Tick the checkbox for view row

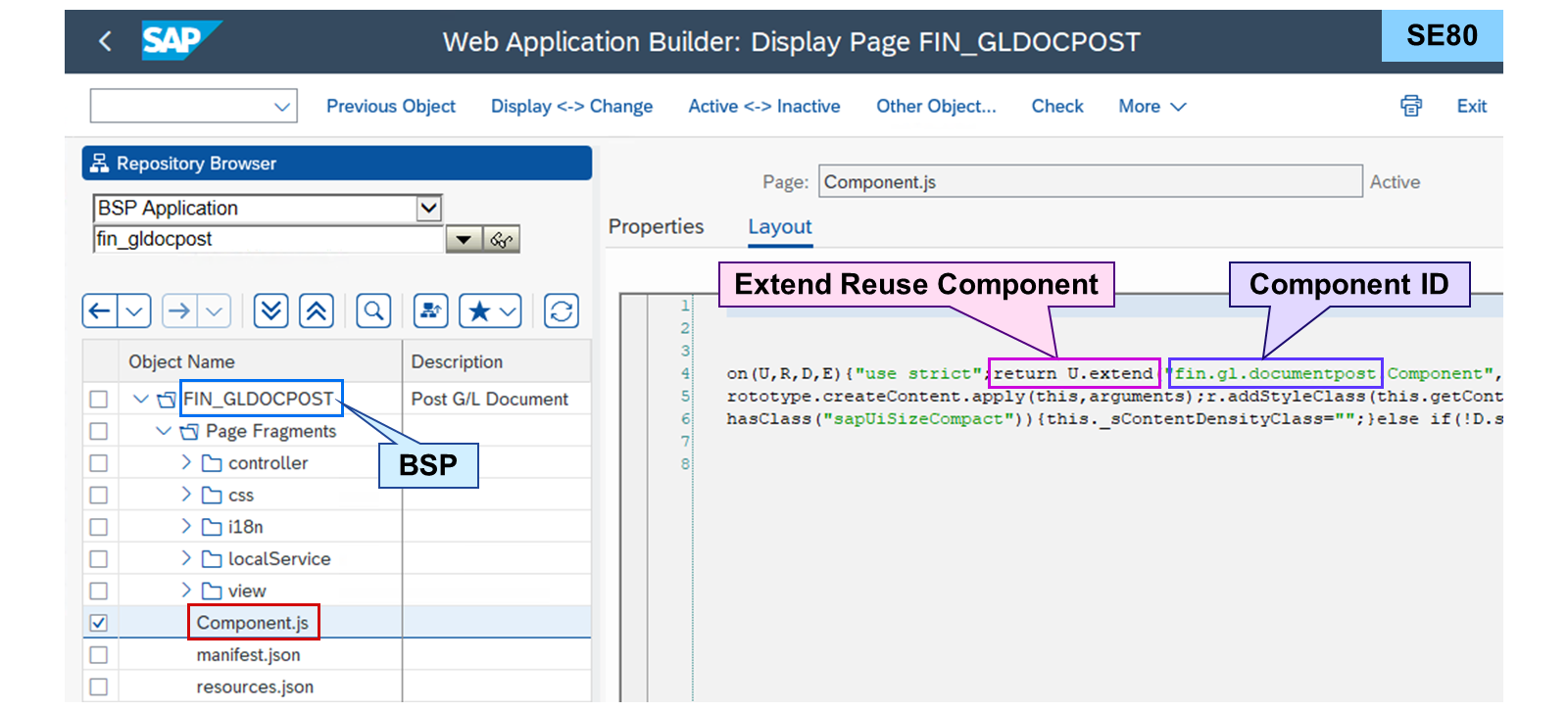(x=99, y=591)
